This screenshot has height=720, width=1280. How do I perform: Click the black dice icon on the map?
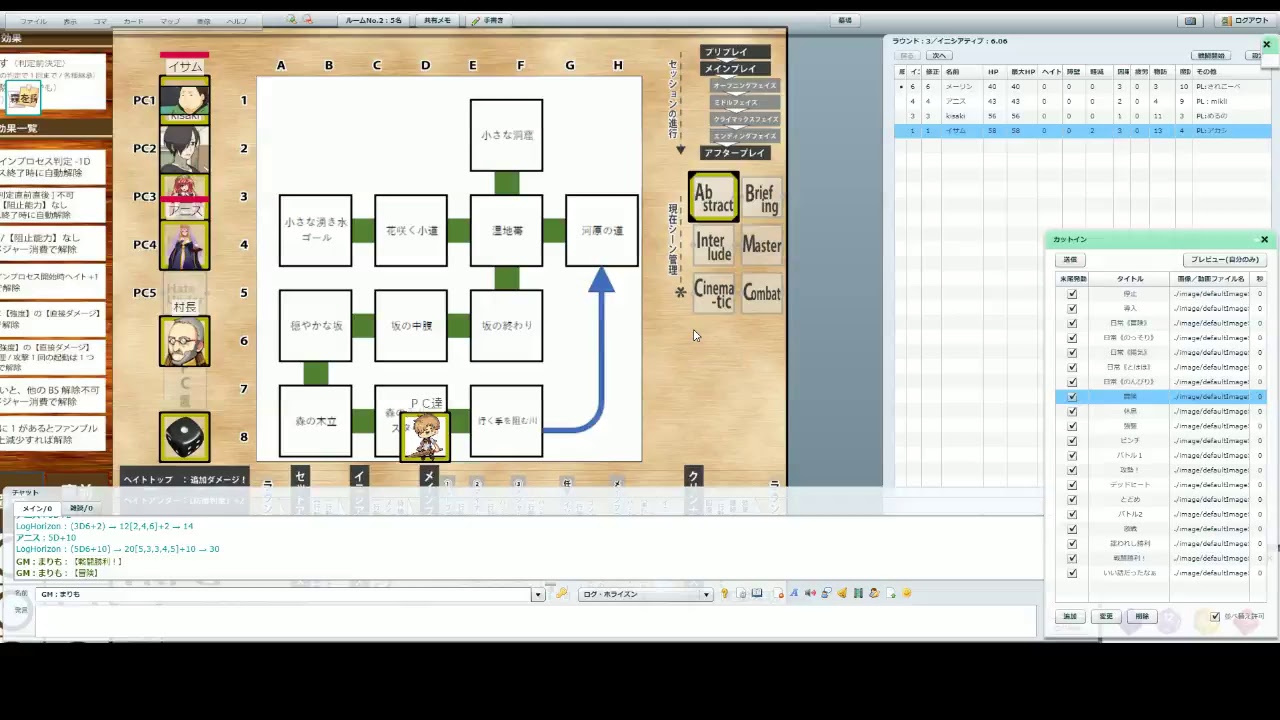185,438
